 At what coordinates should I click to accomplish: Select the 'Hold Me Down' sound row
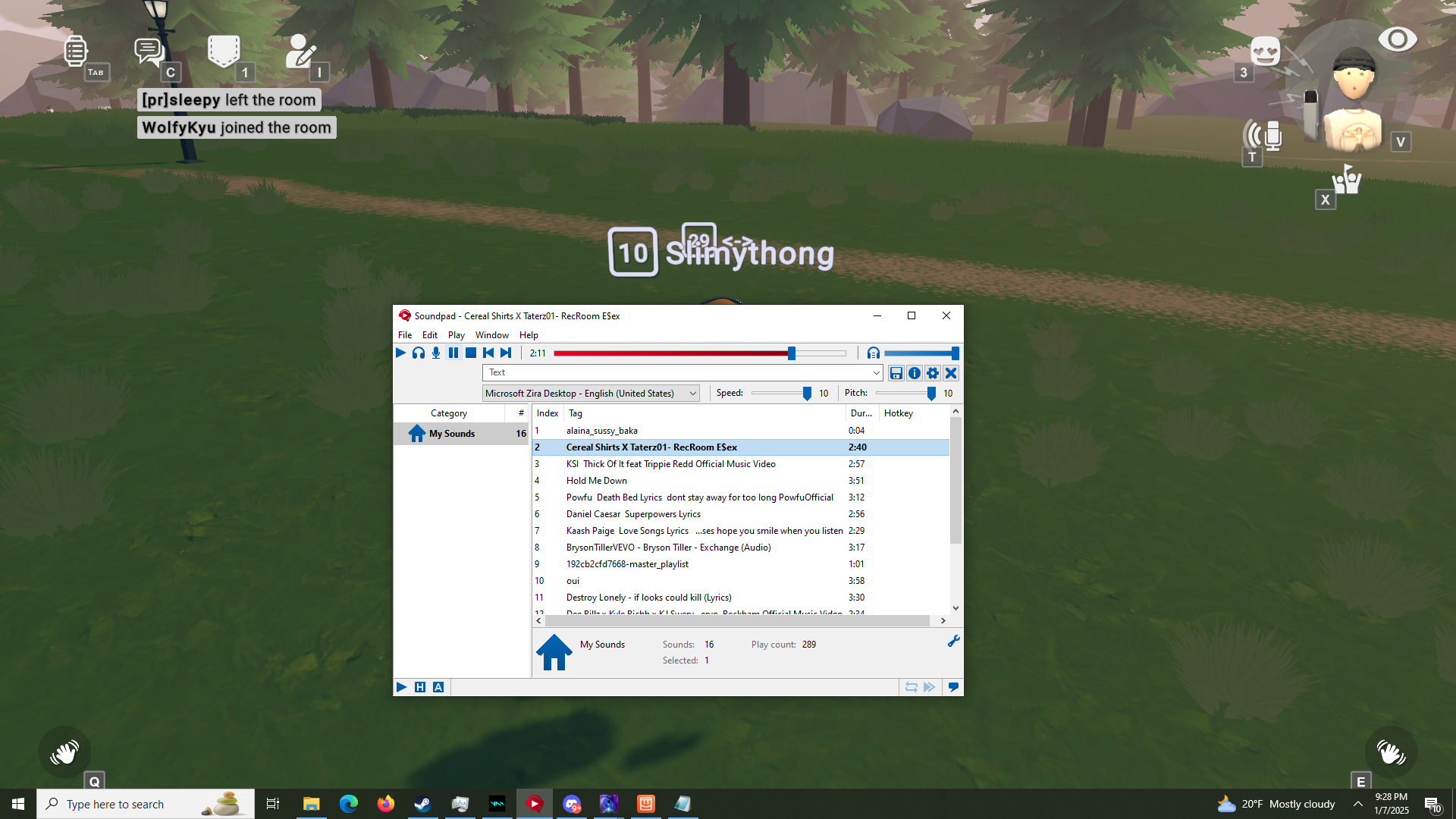(597, 481)
